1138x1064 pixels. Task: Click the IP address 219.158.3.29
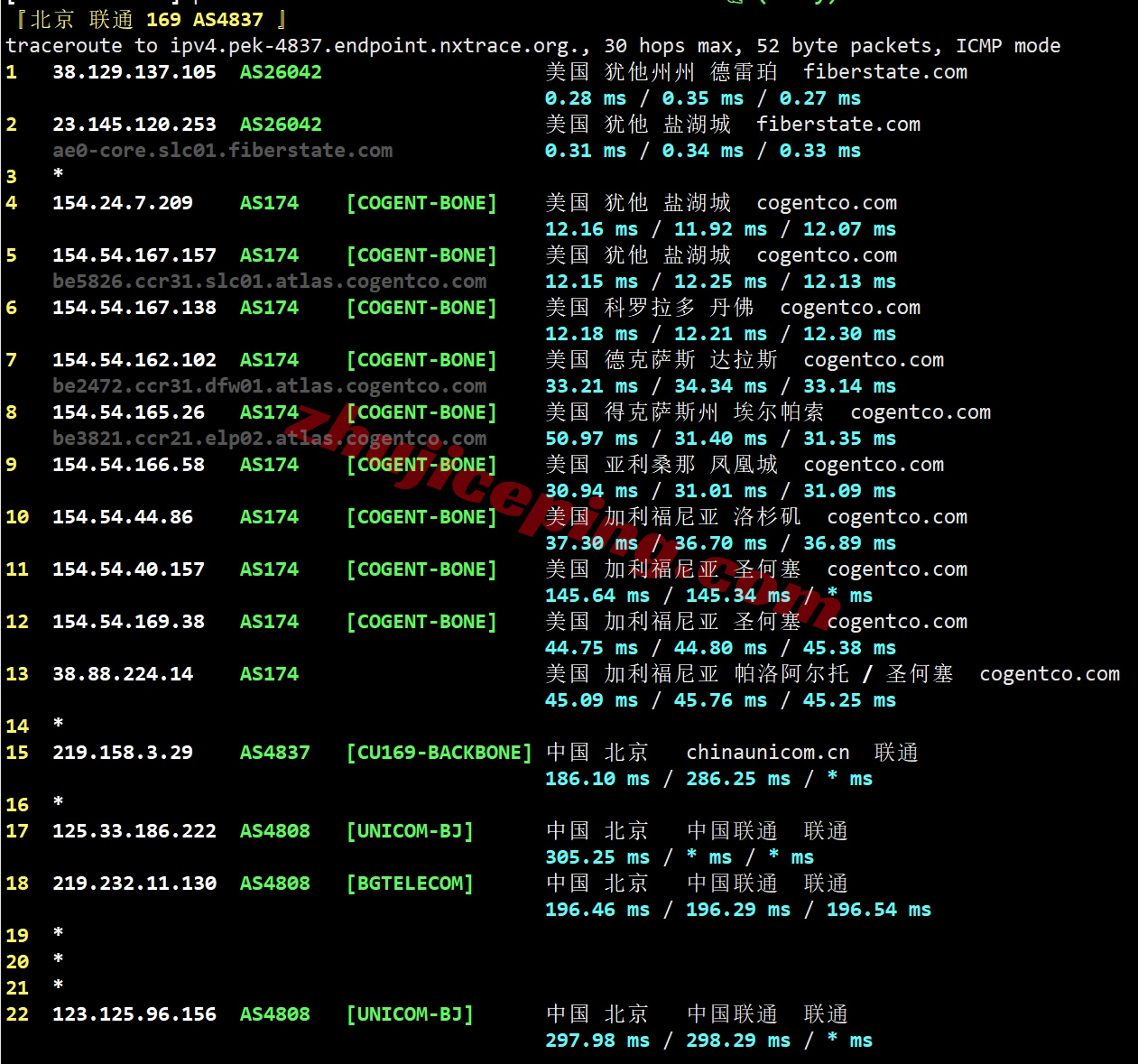pyautogui.click(x=123, y=753)
